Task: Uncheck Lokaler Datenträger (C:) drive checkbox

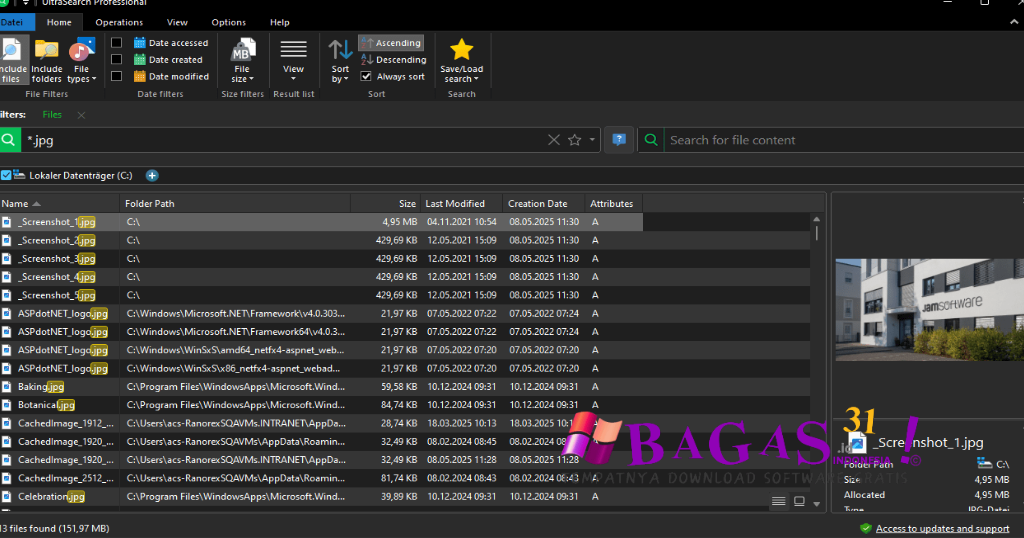Action: click(6, 175)
